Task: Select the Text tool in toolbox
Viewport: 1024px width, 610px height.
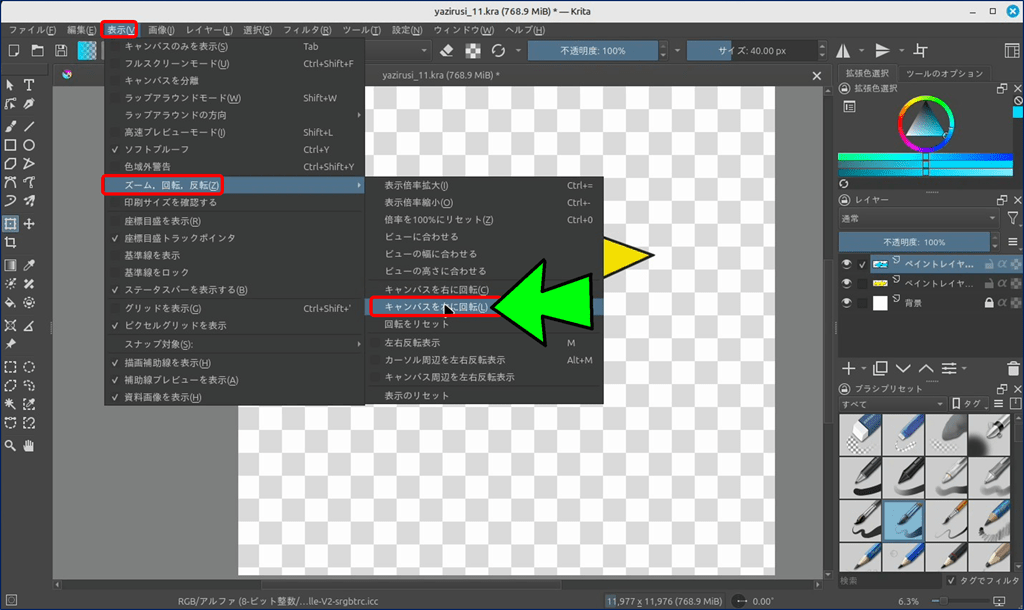Action: (x=29, y=86)
